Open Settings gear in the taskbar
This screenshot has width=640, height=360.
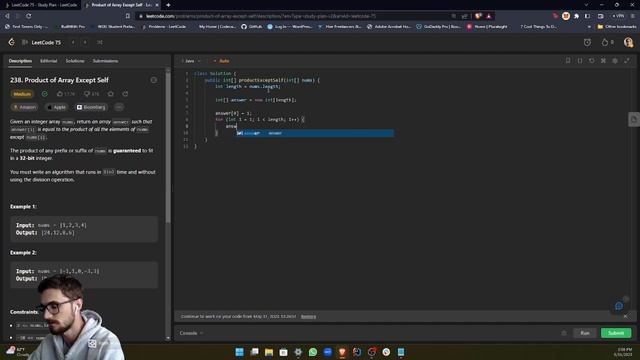[x=298, y=352]
